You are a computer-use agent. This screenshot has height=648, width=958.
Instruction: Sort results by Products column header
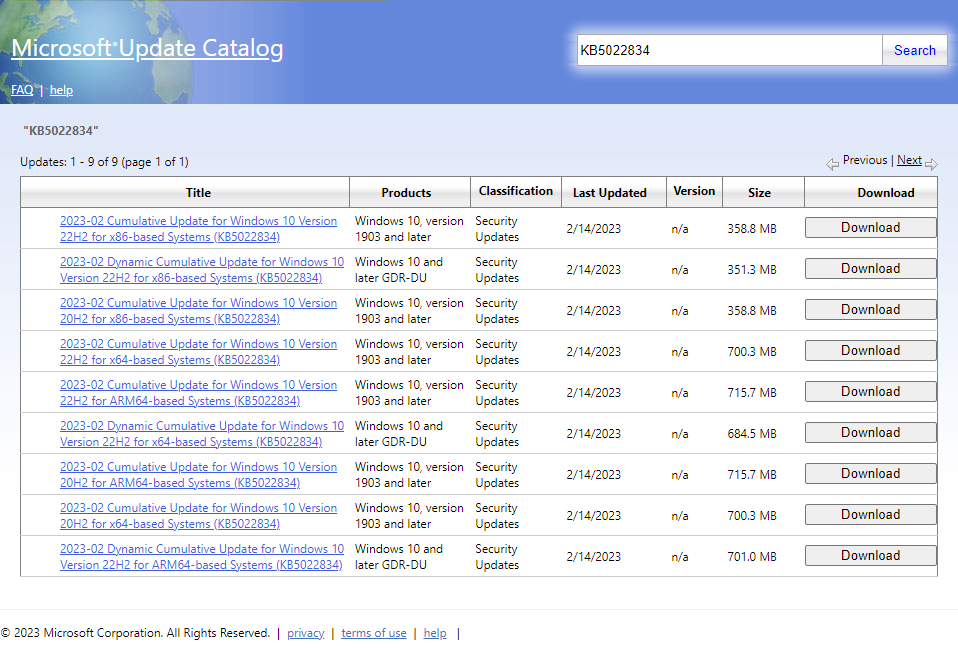[x=410, y=192]
